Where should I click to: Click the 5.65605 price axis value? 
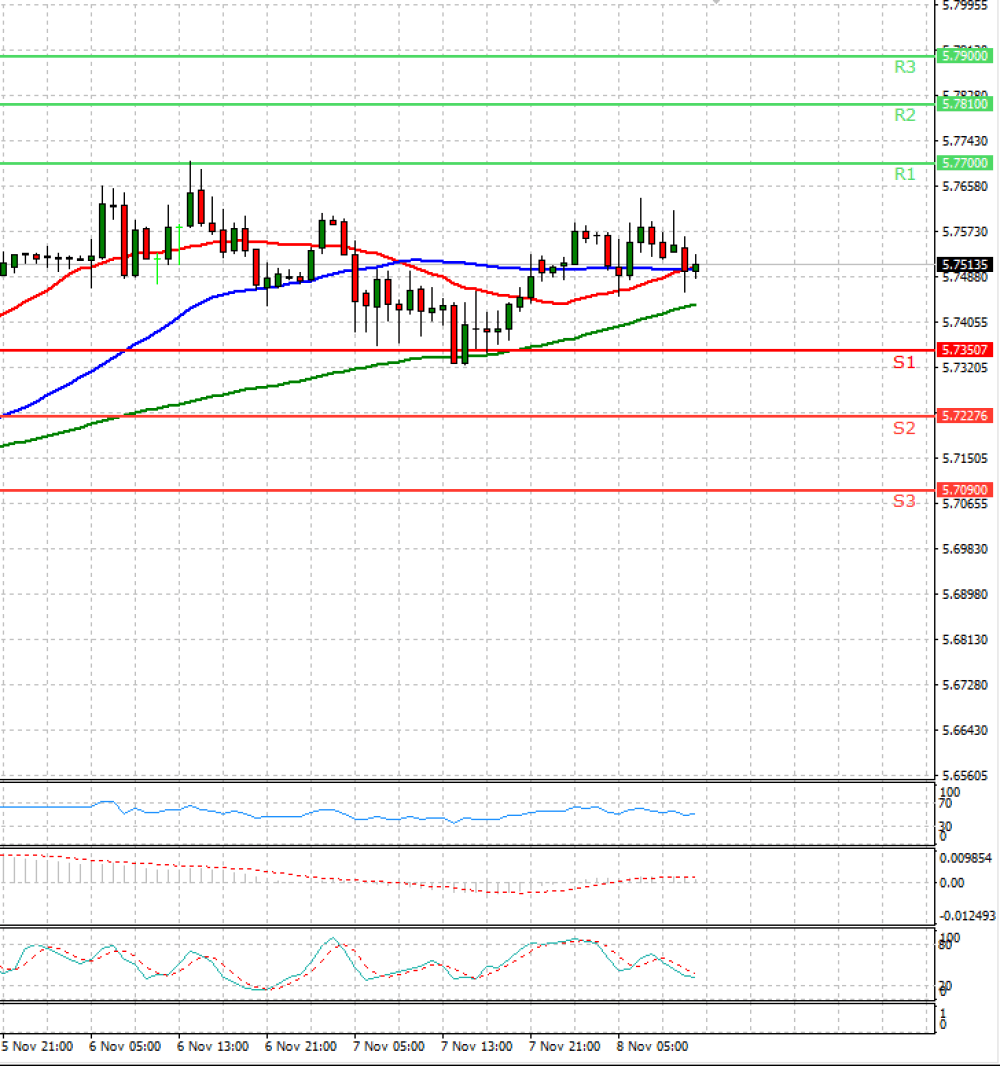(x=965, y=775)
